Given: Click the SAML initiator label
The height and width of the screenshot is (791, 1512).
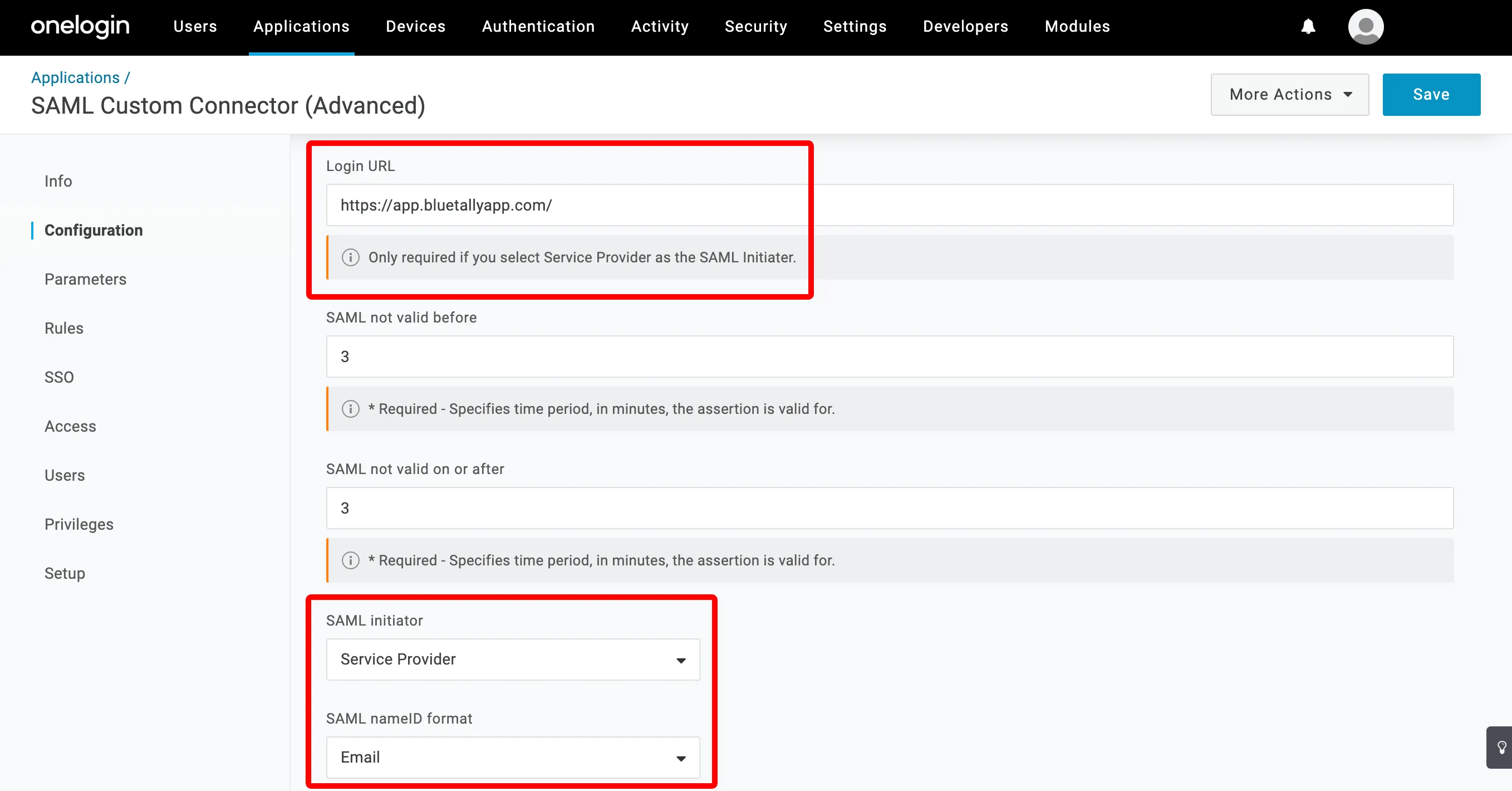Looking at the screenshot, I should tap(375, 621).
